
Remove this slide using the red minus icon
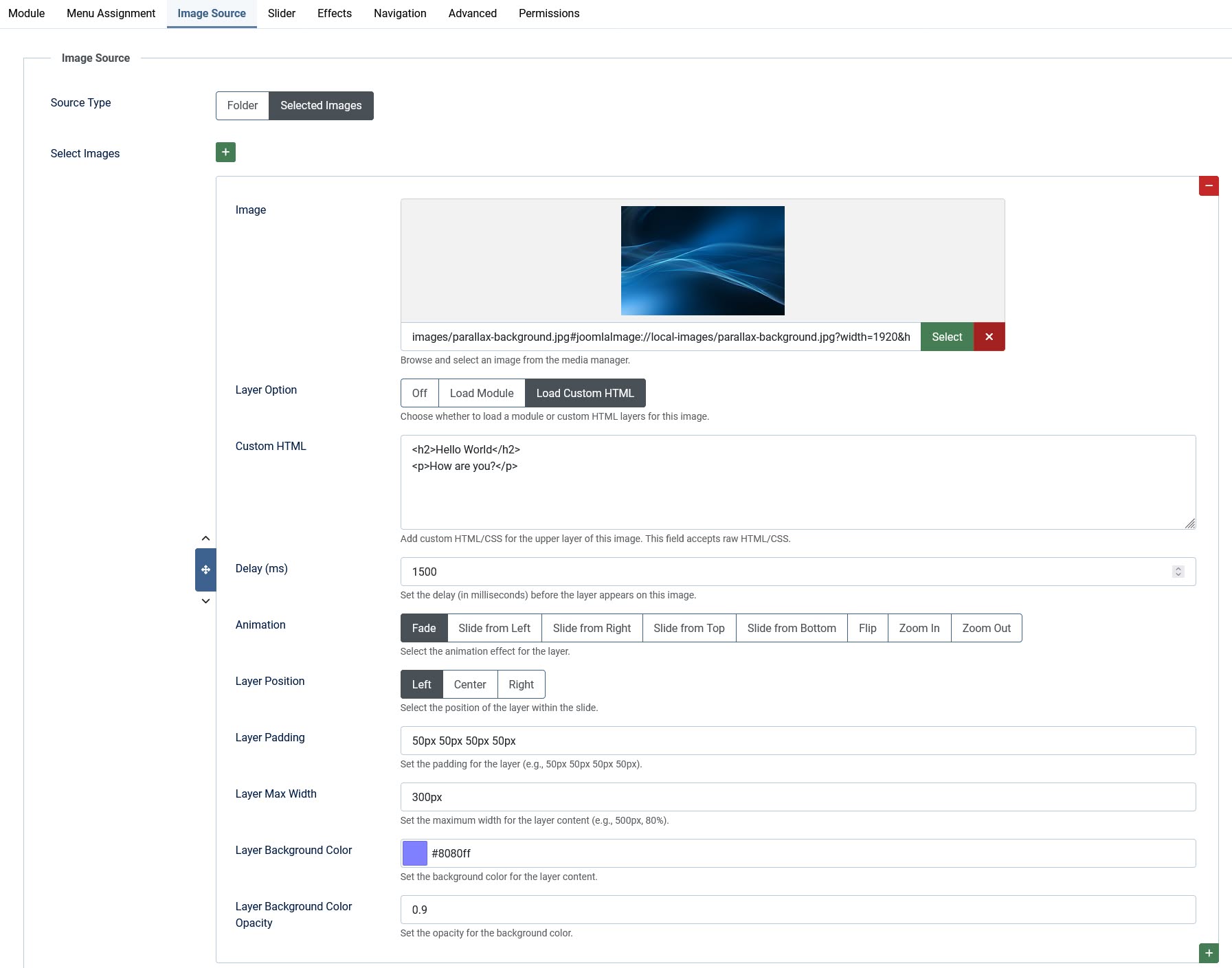pyautogui.click(x=1209, y=185)
